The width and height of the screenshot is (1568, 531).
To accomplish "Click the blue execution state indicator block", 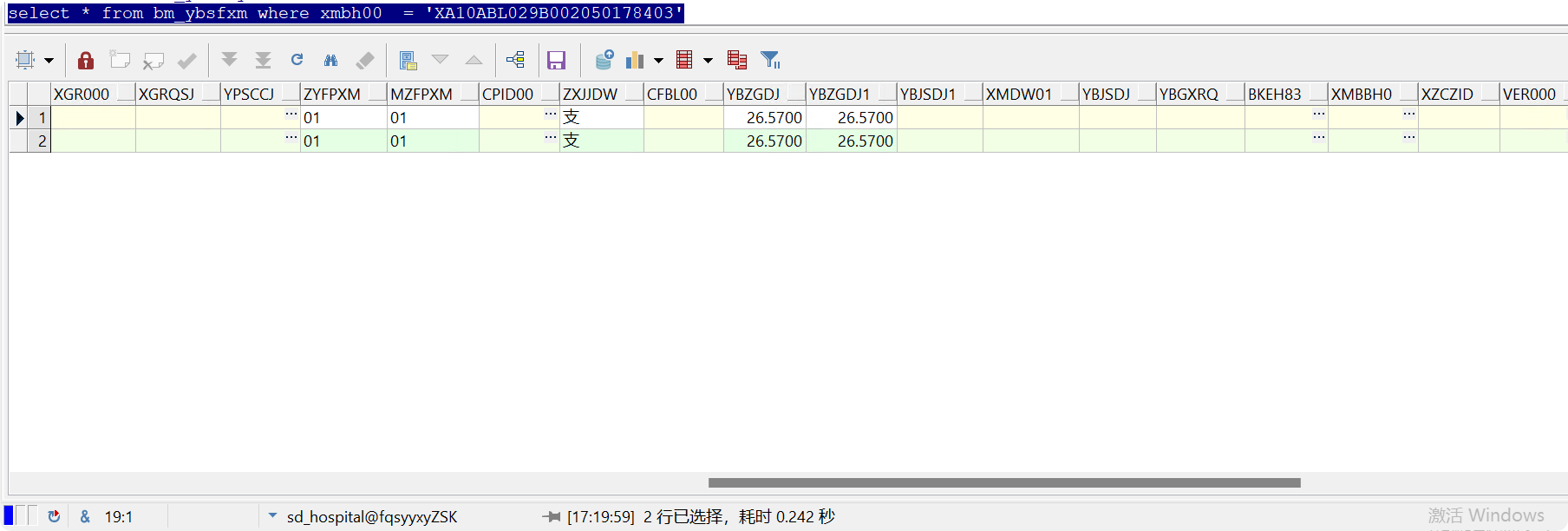I will [9, 515].
